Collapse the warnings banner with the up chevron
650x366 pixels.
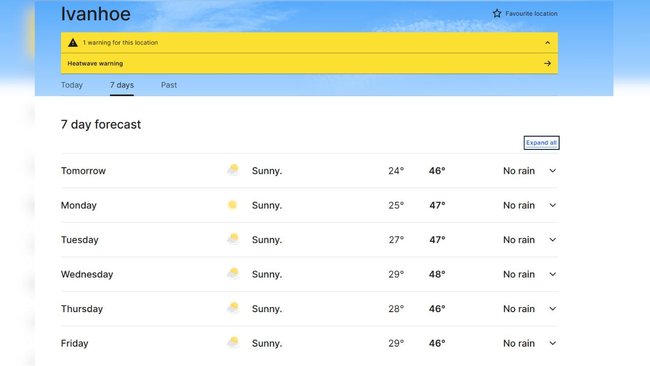coord(548,43)
